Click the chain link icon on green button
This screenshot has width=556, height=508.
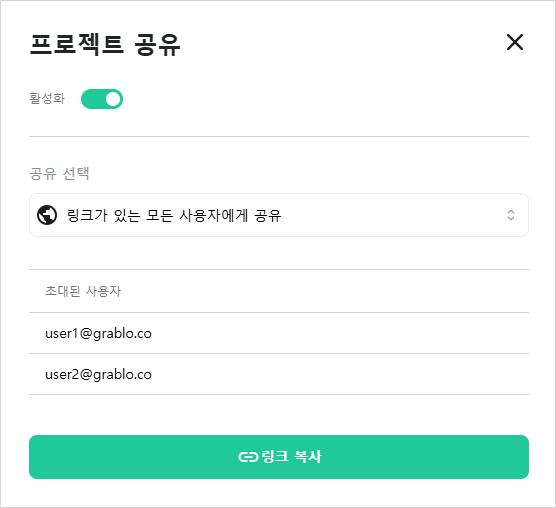pos(248,457)
